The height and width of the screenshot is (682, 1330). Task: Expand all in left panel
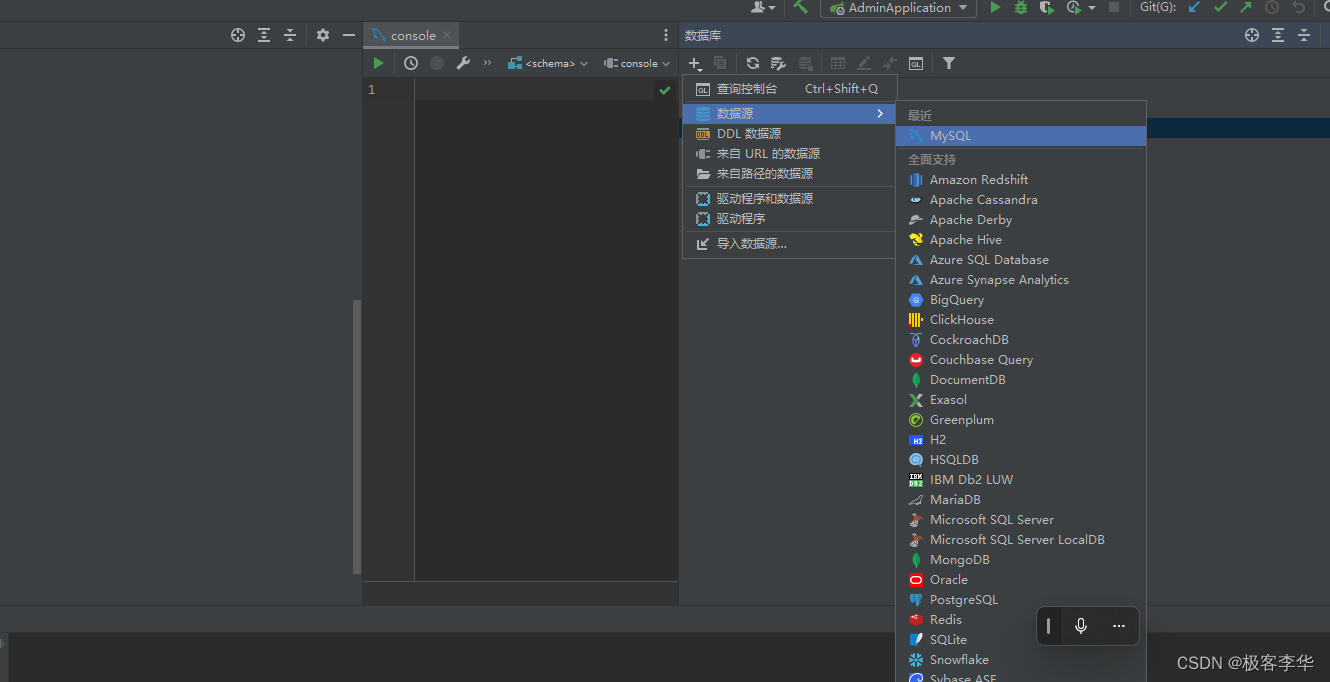pos(264,35)
